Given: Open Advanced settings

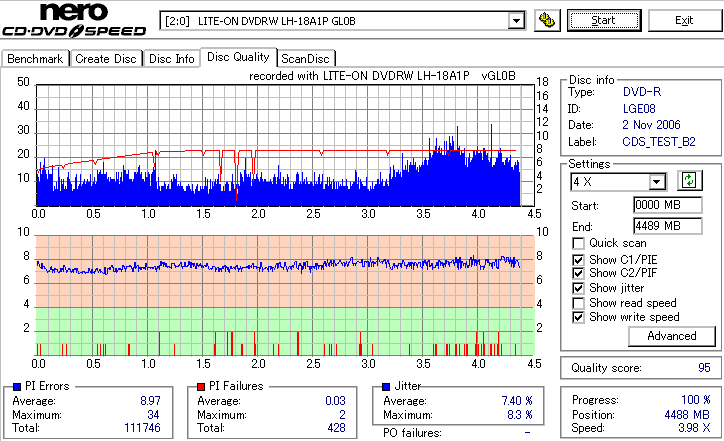Looking at the screenshot, I should click(x=672, y=336).
